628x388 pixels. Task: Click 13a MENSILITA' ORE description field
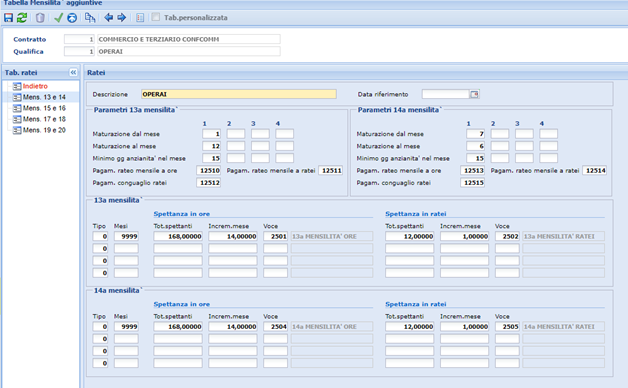pos(332,236)
